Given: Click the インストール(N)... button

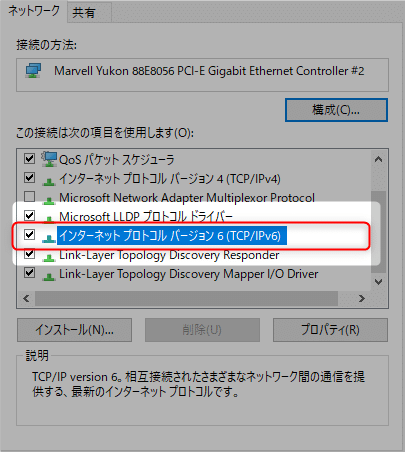Looking at the screenshot, I should coord(74,330).
